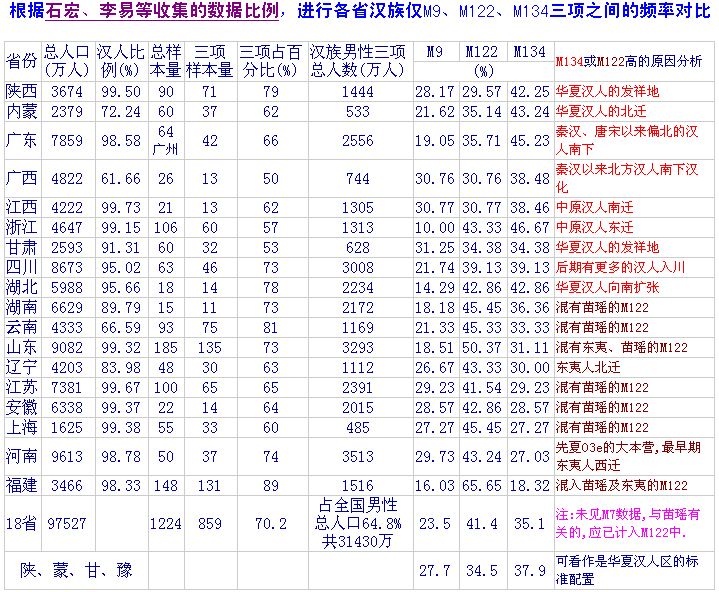Viewport: 719px width, 592px height.
Task: Open the underlined 石宏、李易等收集的数据比例 link
Action: click(162, 11)
